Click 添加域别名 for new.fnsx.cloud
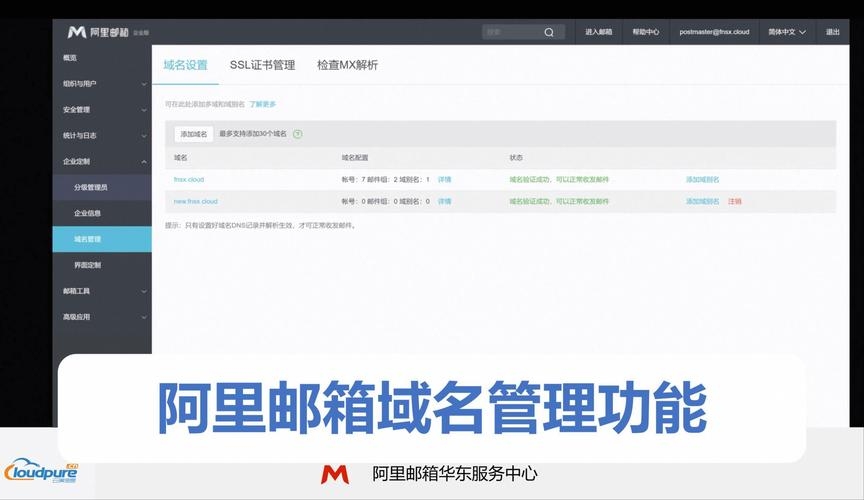 [x=703, y=202]
